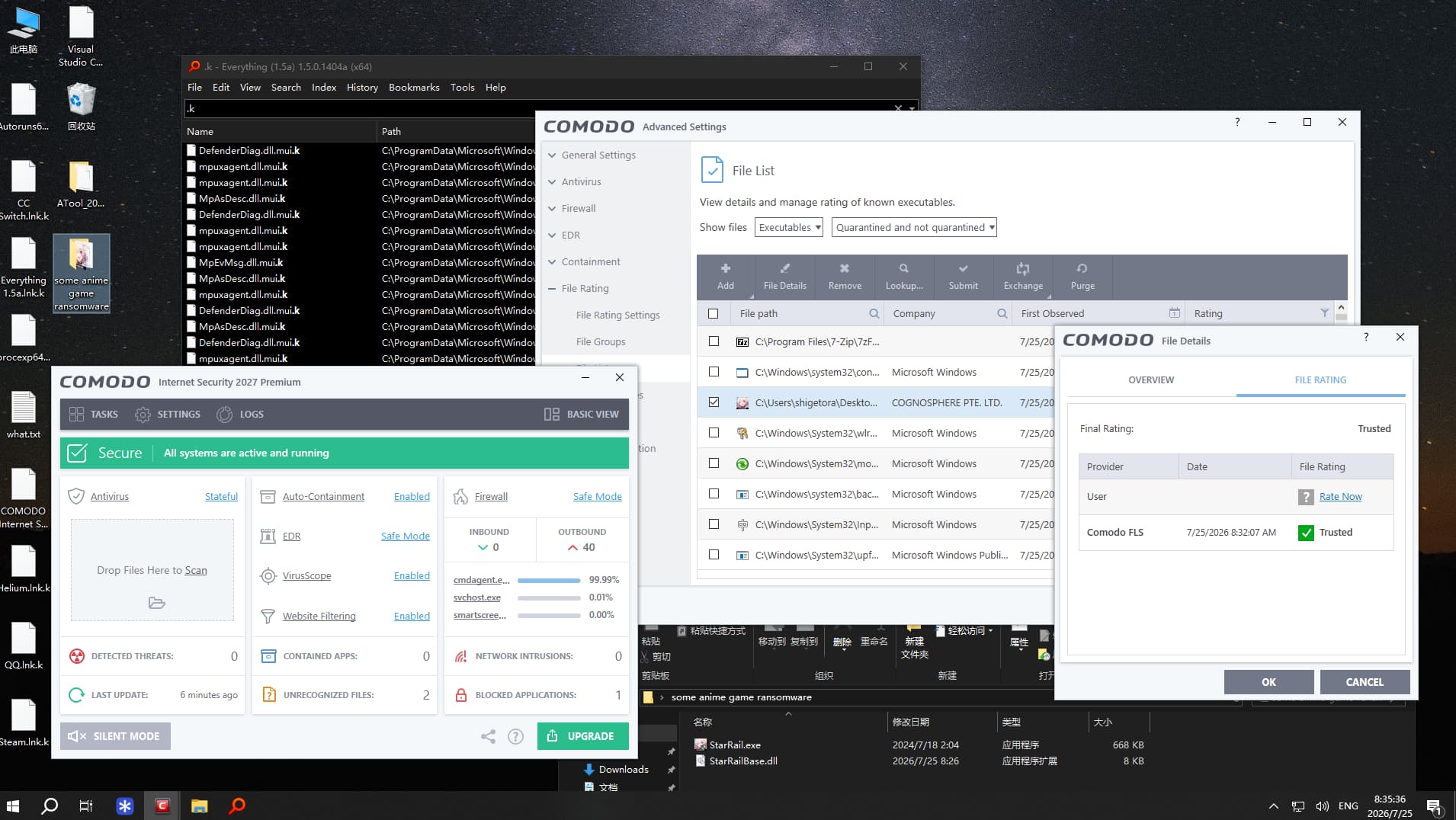The height and width of the screenshot is (820, 1456).
Task: Check the system32\bac... row checkbox
Action: (714, 494)
